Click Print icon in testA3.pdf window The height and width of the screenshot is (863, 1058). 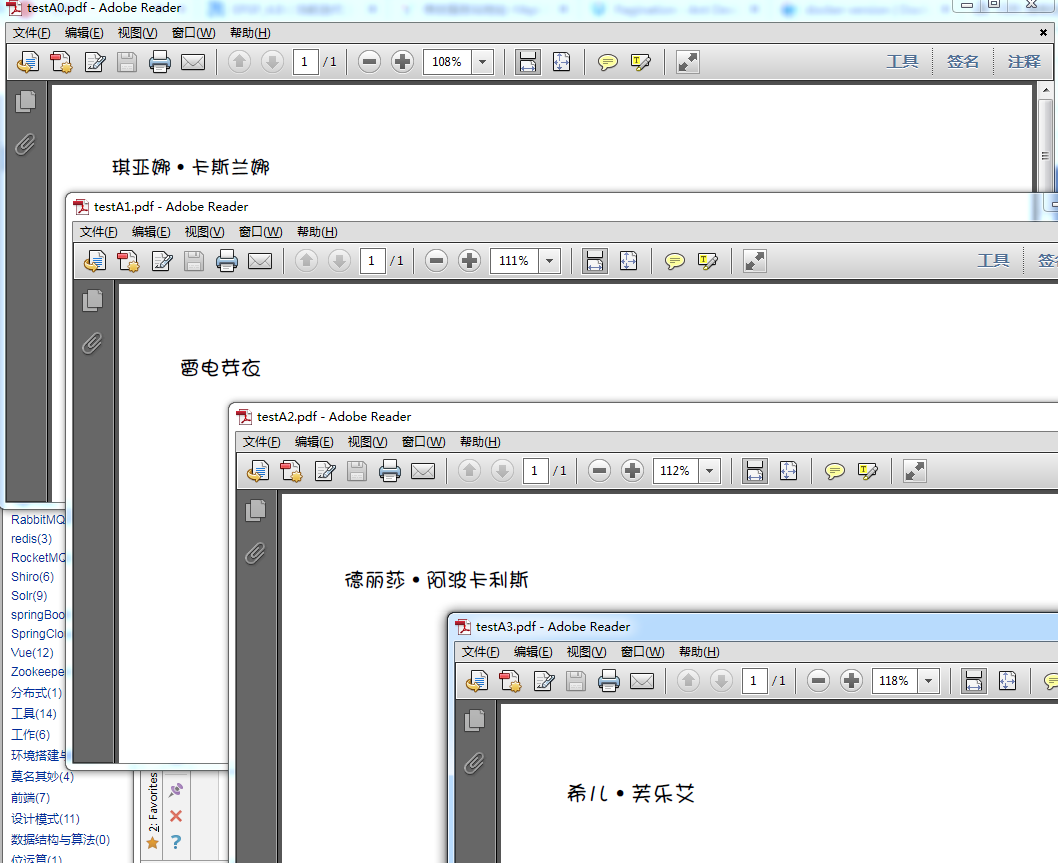click(609, 681)
